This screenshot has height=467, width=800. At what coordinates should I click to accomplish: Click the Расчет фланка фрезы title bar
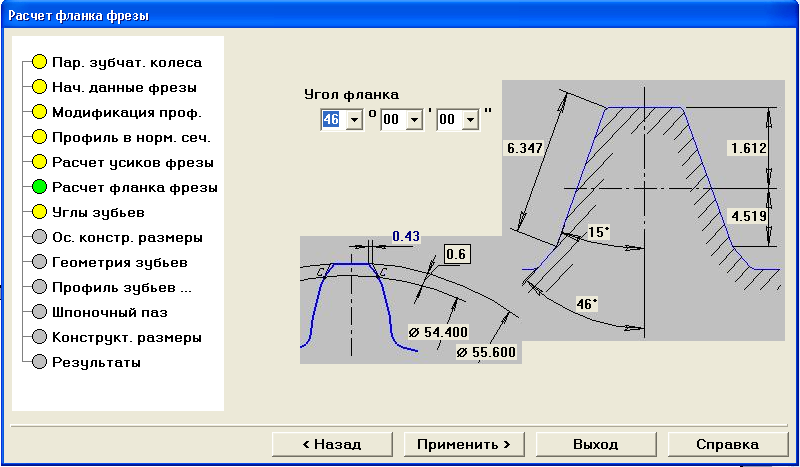[x=400, y=15]
